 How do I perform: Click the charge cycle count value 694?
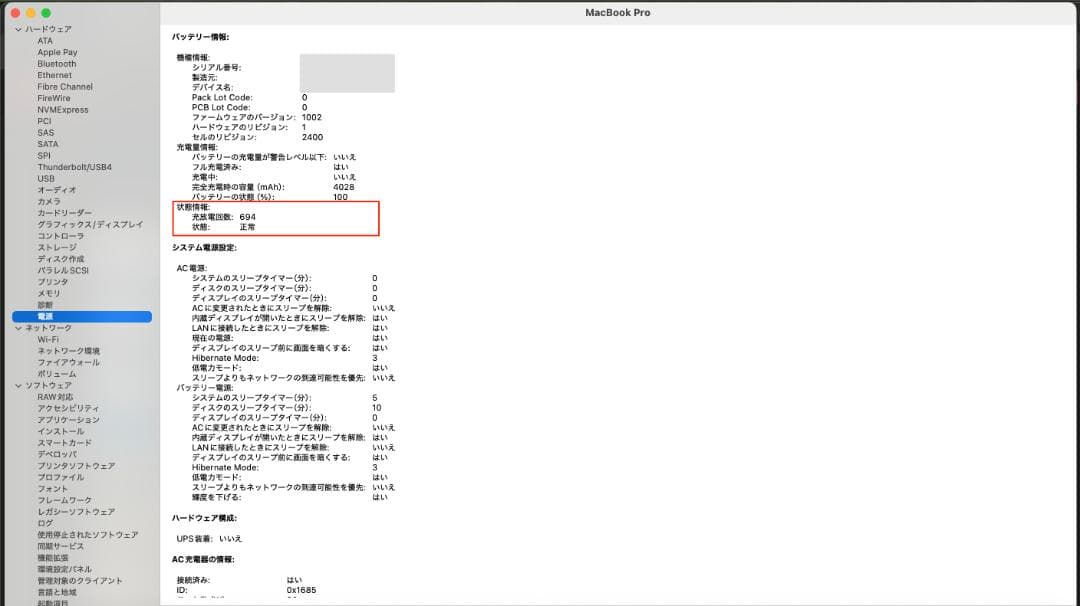click(247, 217)
